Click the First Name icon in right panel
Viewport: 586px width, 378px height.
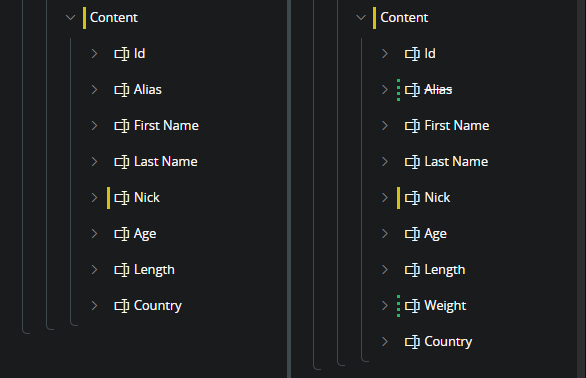click(x=412, y=126)
